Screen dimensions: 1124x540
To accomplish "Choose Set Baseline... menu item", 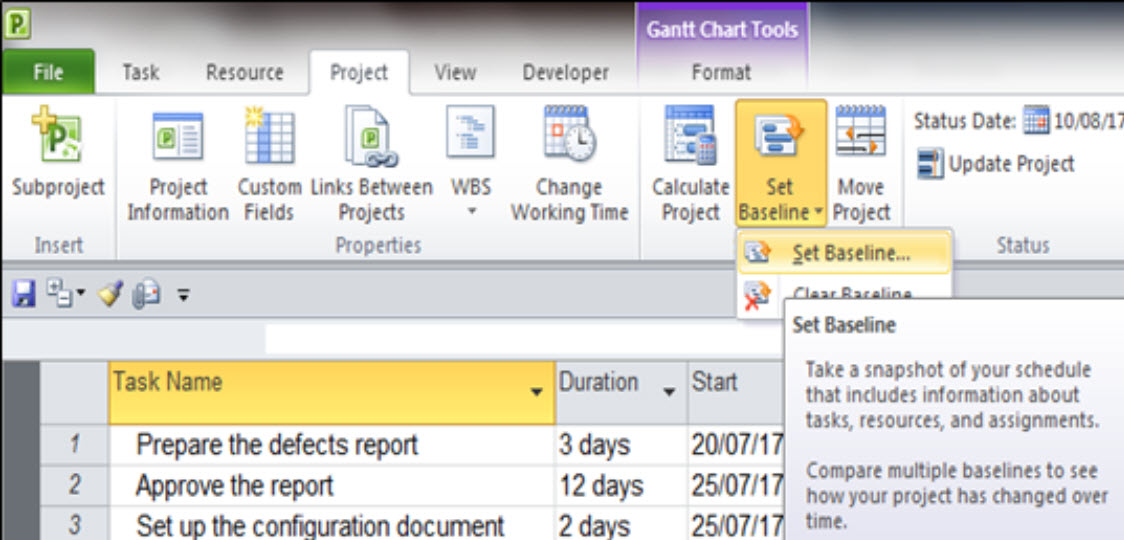I will 844,253.
